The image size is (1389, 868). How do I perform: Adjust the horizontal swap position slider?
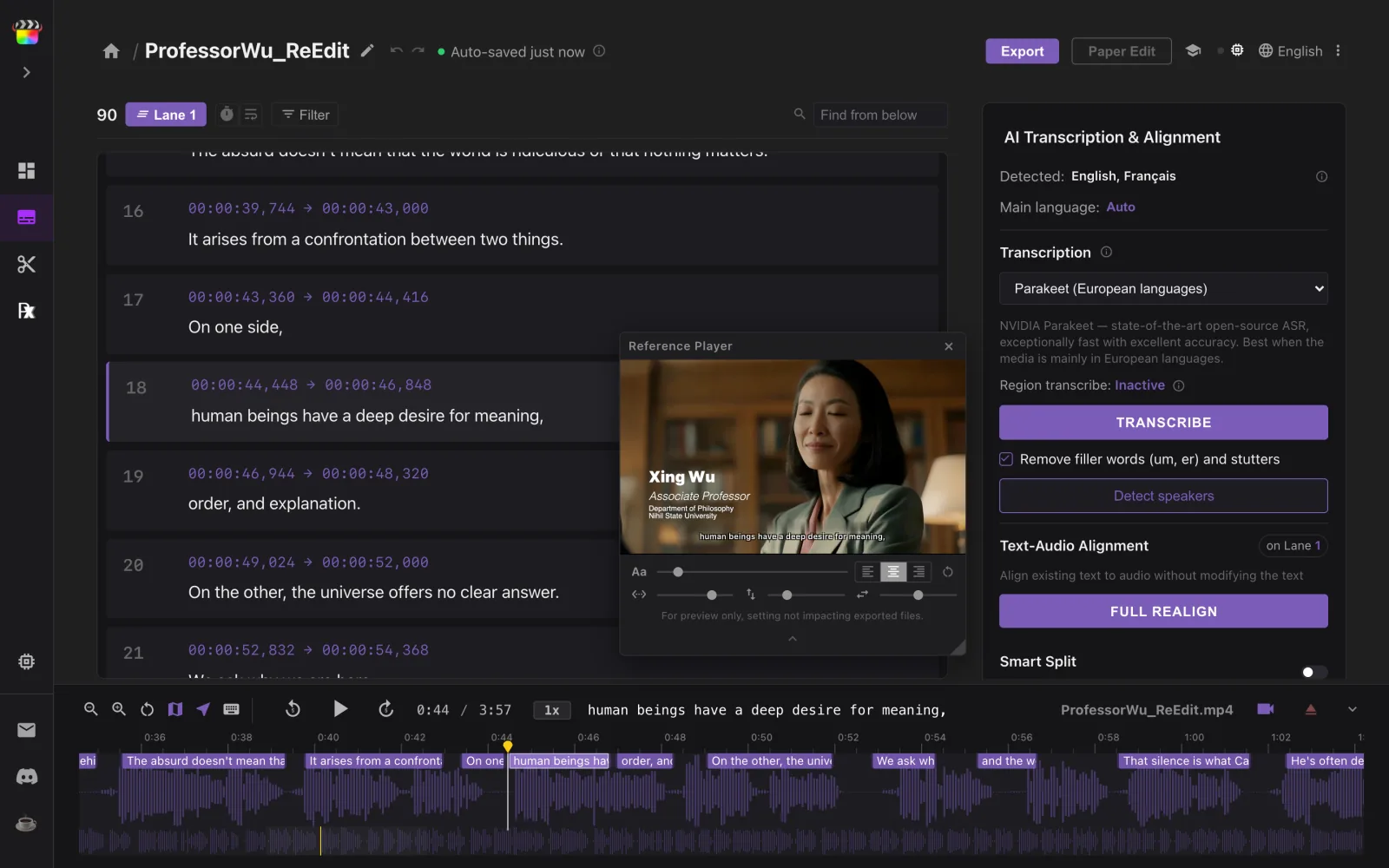918,595
